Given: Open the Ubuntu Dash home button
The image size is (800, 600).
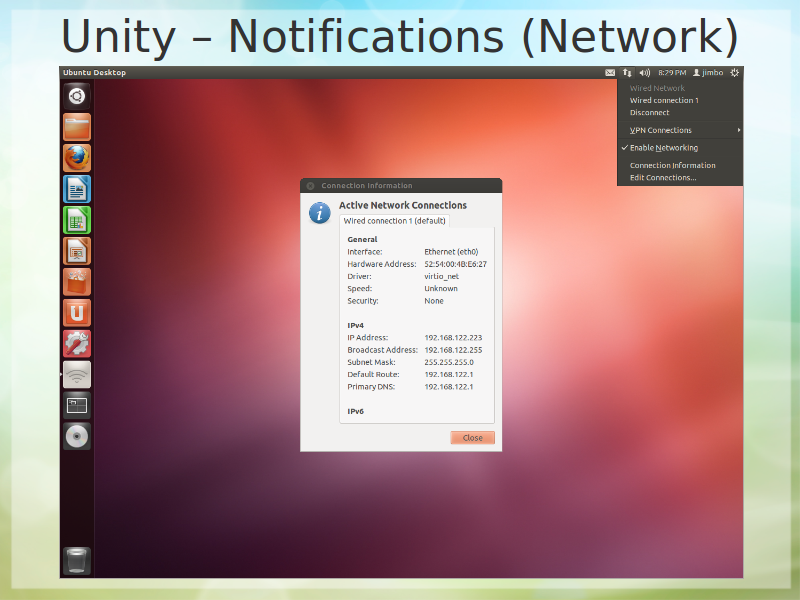Looking at the screenshot, I should pyautogui.click(x=77, y=96).
